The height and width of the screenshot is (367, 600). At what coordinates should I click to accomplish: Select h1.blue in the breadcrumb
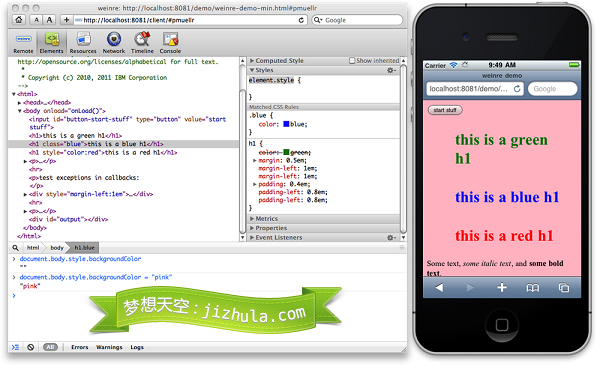click(84, 248)
